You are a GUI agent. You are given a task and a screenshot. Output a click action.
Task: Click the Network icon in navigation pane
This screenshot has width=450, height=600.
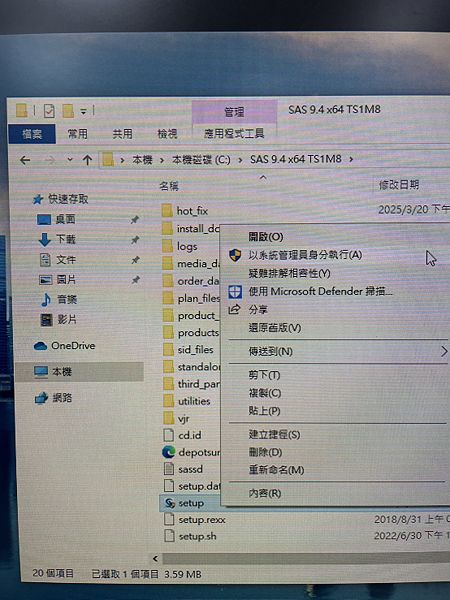pyautogui.click(x=41, y=398)
